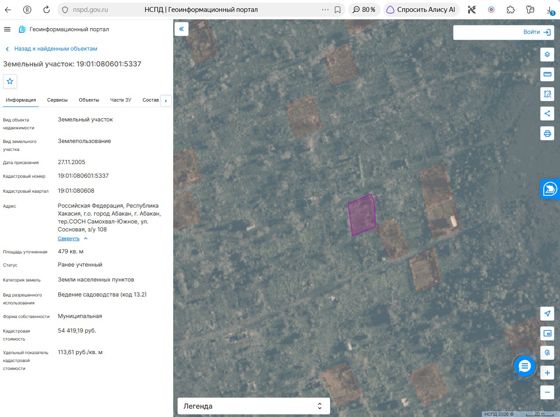This screenshot has height=417, width=560.
Task: Zoom in with the plus button
Action: click(x=547, y=373)
